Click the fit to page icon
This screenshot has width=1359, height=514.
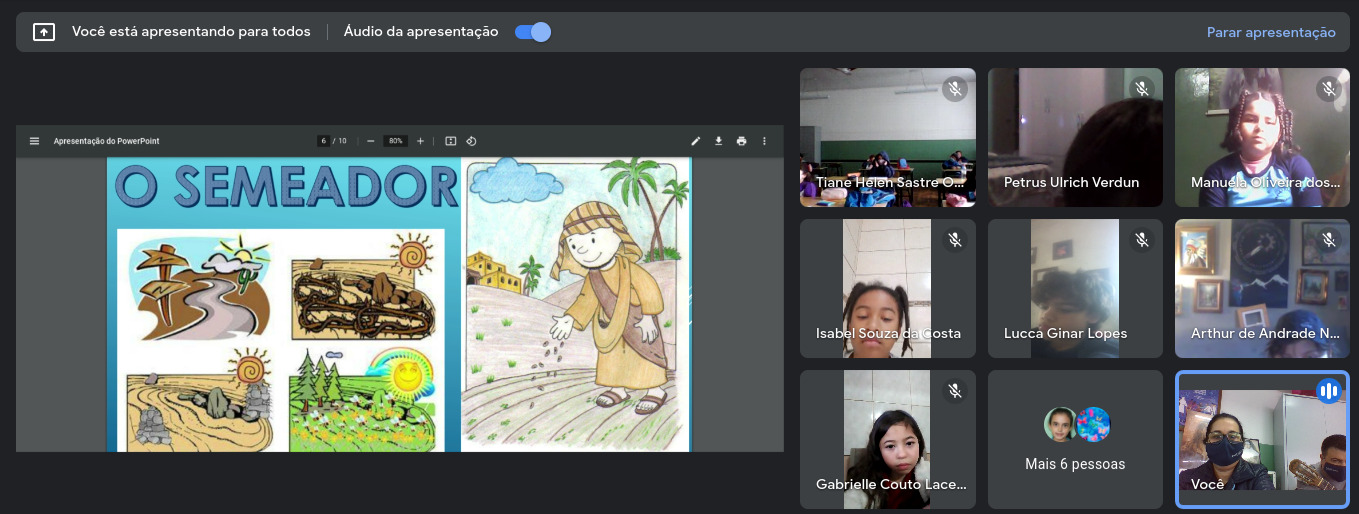pos(450,141)
